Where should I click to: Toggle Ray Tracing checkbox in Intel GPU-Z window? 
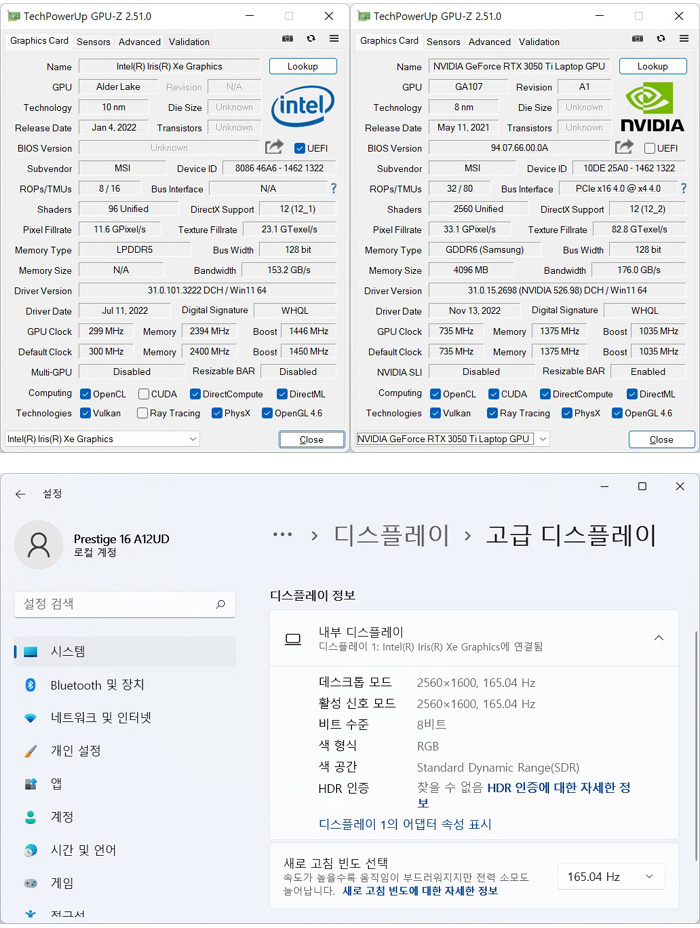(143, 413)
